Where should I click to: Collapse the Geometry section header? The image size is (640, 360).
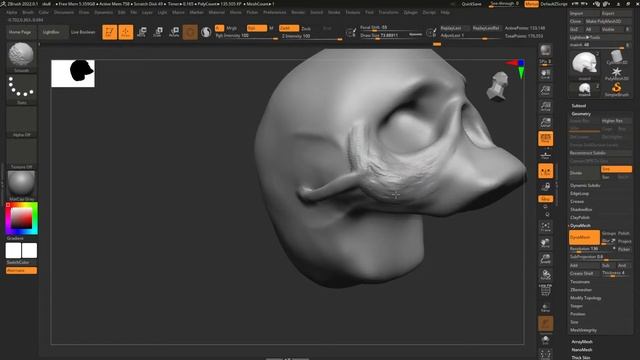[x=581, y=114]
